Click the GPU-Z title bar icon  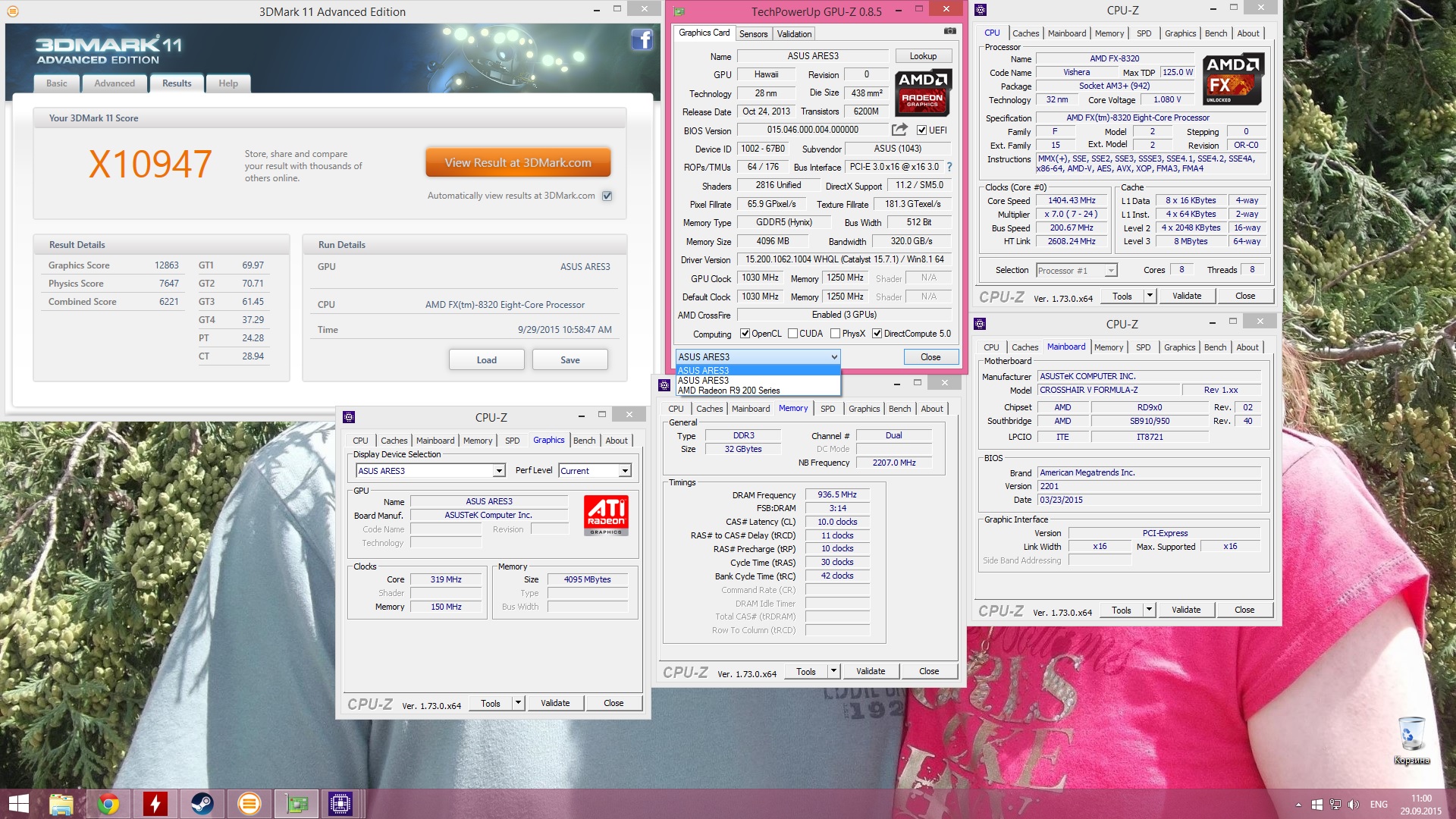(679, 11)
